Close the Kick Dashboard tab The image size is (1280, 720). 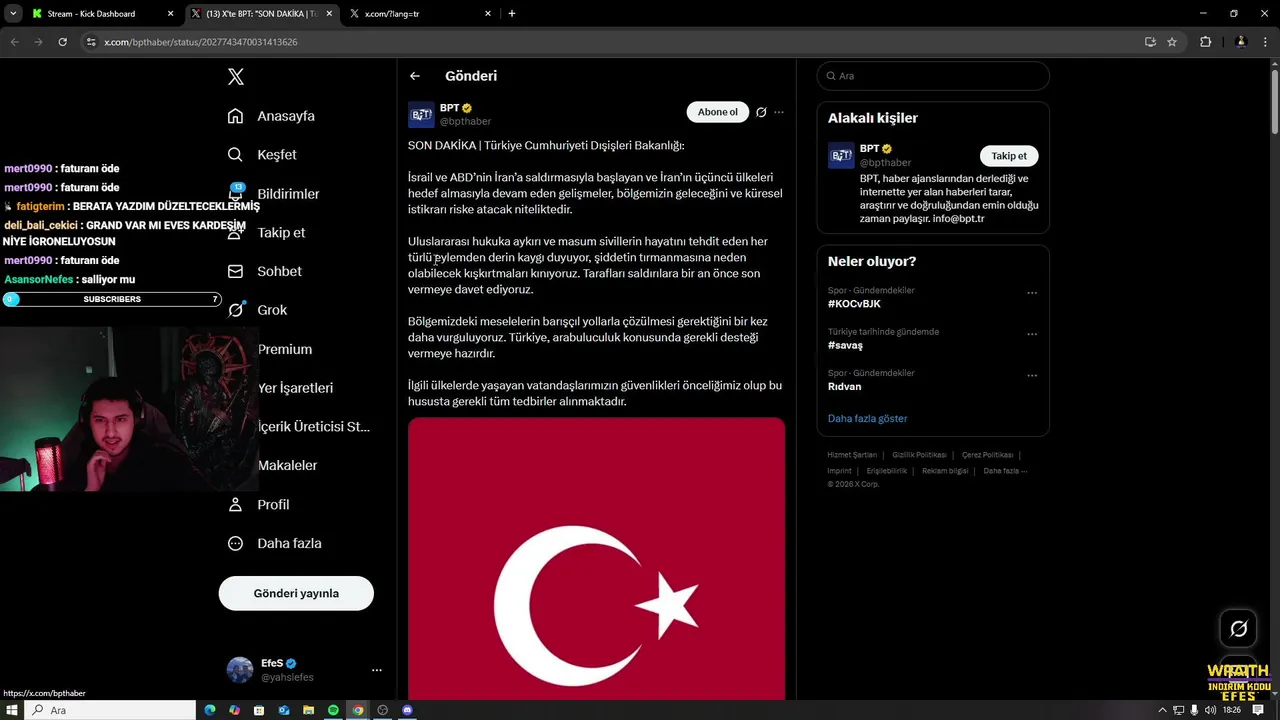click(170, 14)
